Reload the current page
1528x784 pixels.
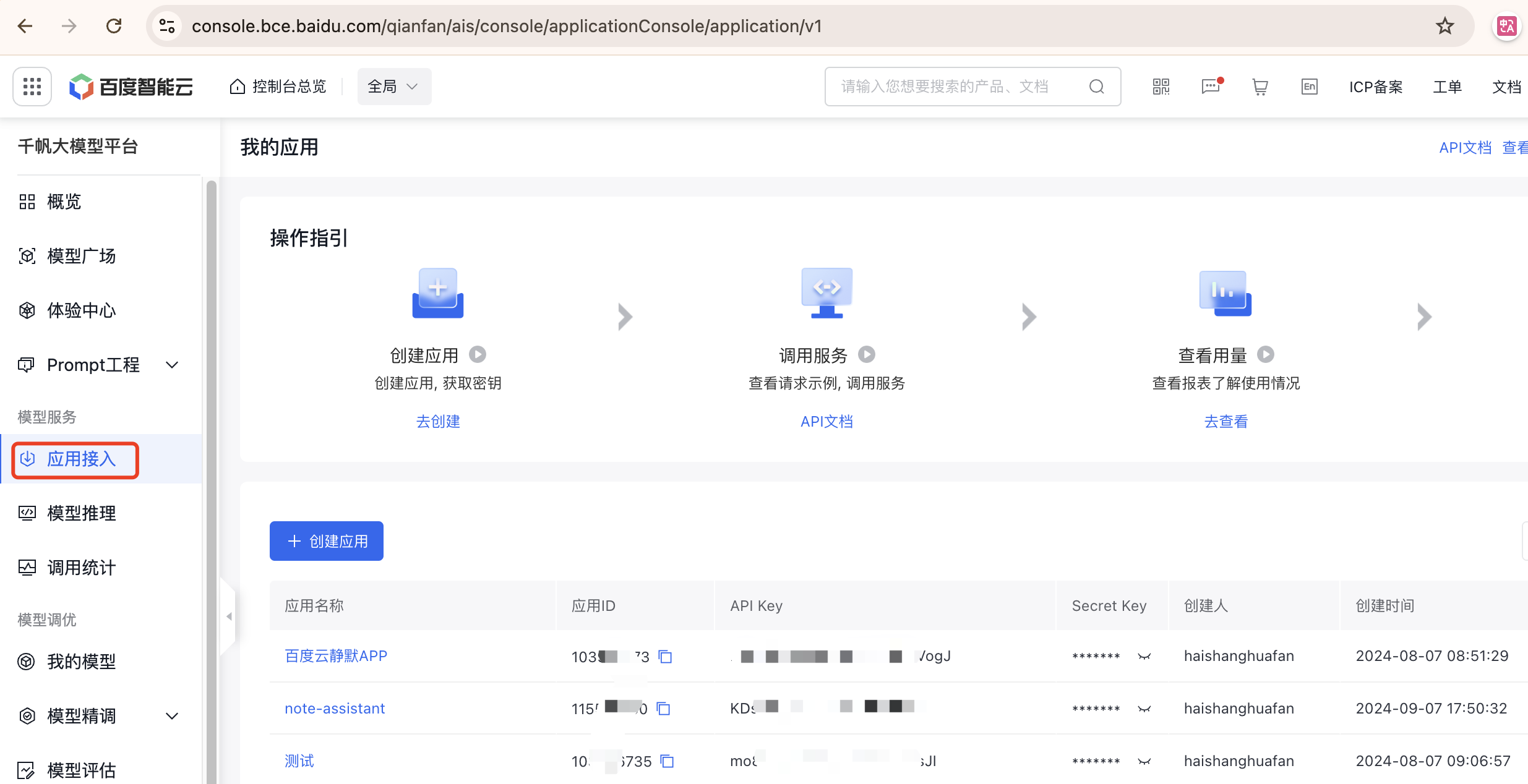114,26
